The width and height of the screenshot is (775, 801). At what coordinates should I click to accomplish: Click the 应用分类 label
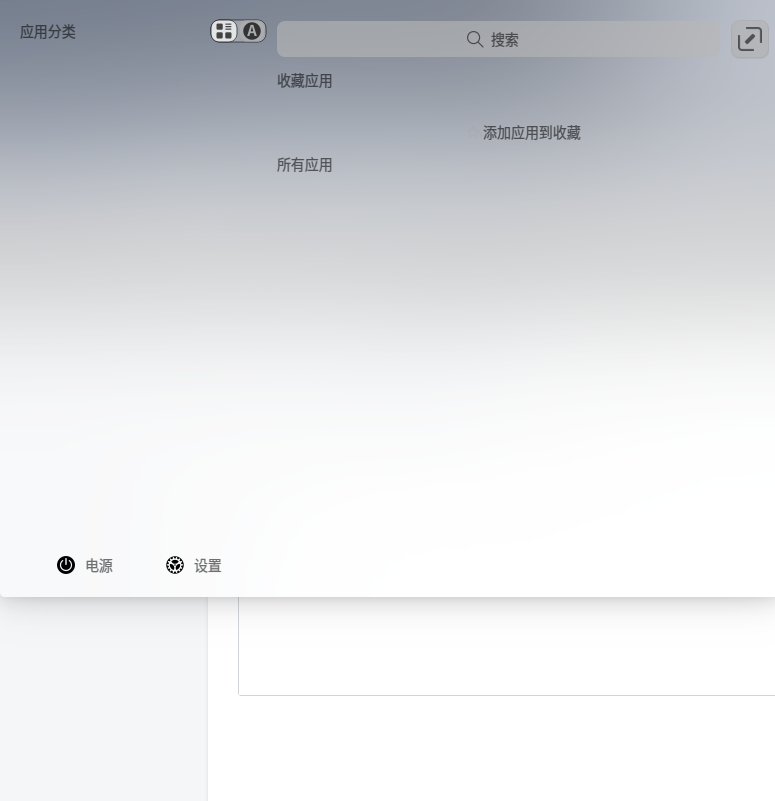(48, 32)
